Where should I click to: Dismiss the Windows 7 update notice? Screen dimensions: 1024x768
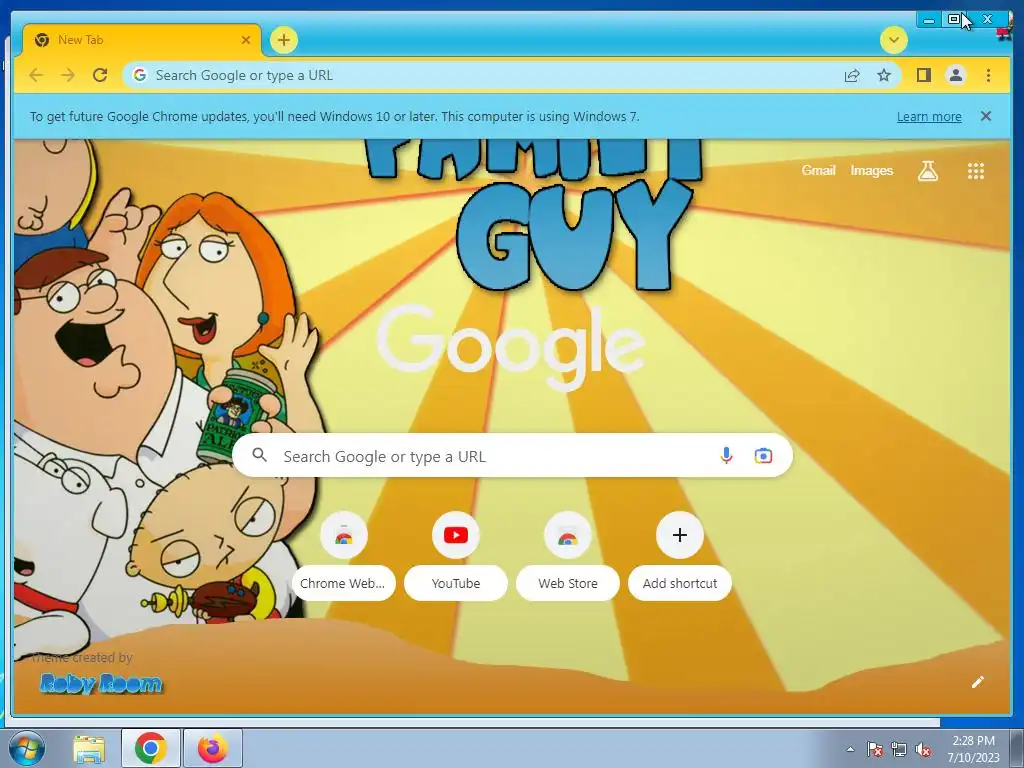click(985, 116)
